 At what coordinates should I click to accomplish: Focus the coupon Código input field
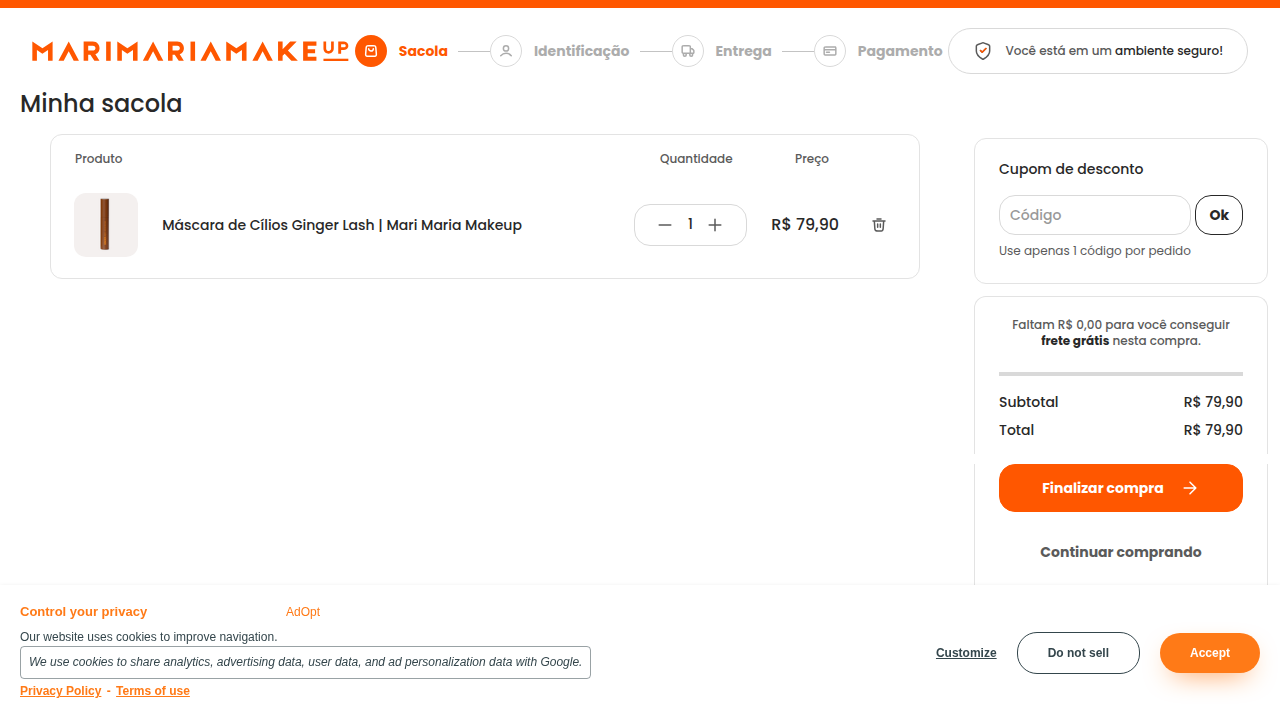[1095, 215]
